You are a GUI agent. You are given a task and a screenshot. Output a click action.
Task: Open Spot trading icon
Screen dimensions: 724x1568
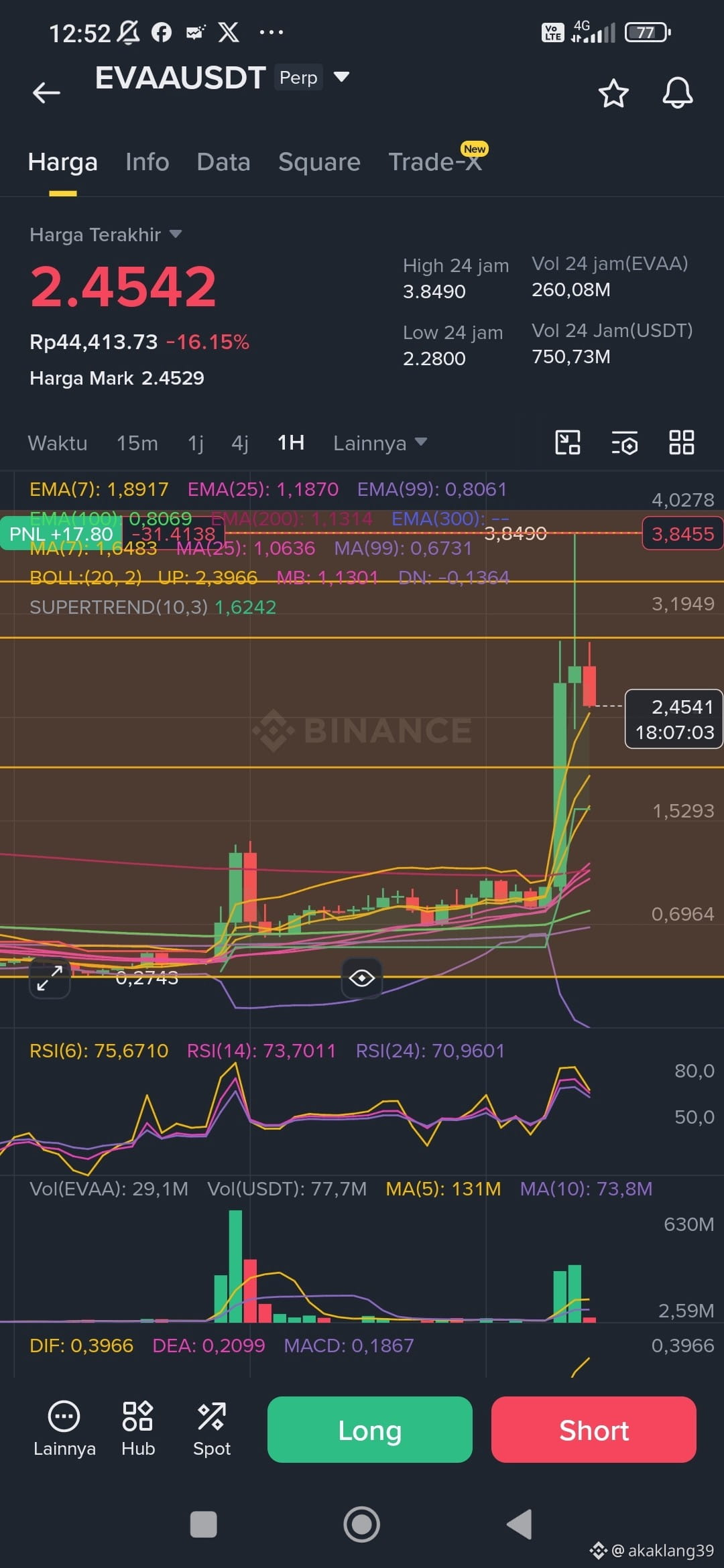[x=212, y=1429]
